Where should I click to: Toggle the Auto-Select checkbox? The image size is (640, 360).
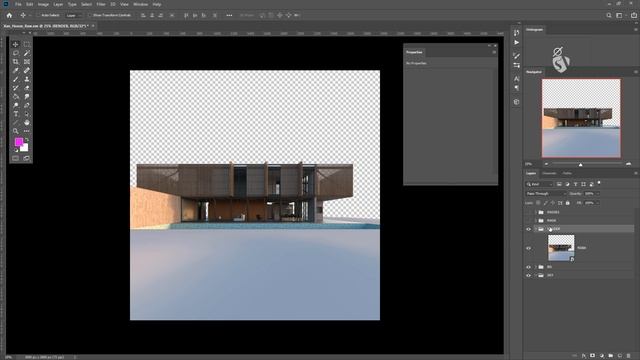(39, 16)
